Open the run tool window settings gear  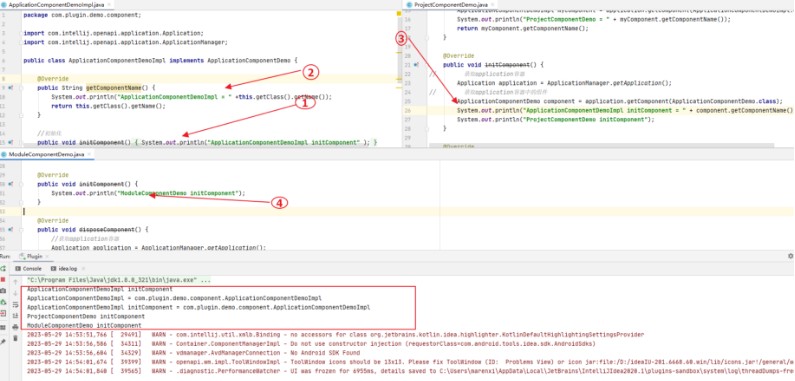790,256
